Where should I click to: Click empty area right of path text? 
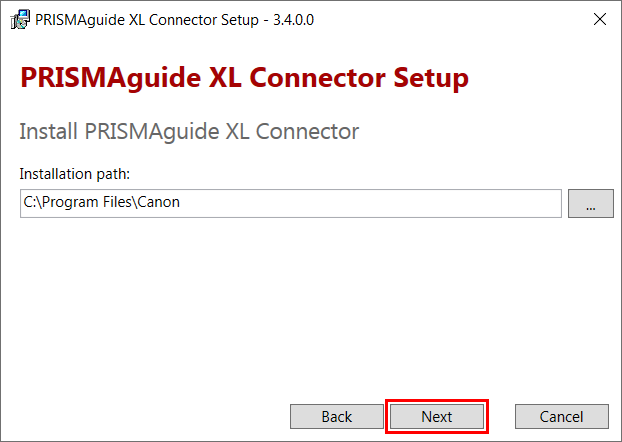click(369, 204)
